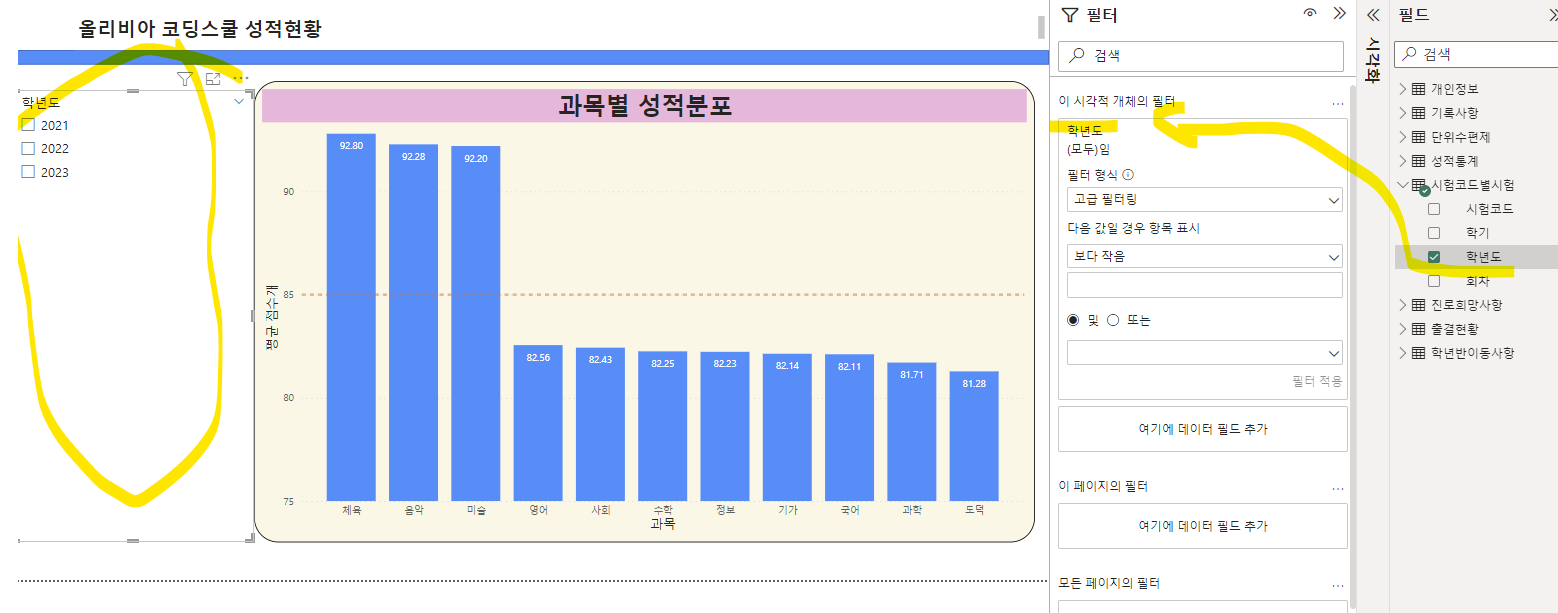Add data field under 이 시각적 개체의 필터
Screen dimensions: 1558x613
click(x=1203, y=429)
